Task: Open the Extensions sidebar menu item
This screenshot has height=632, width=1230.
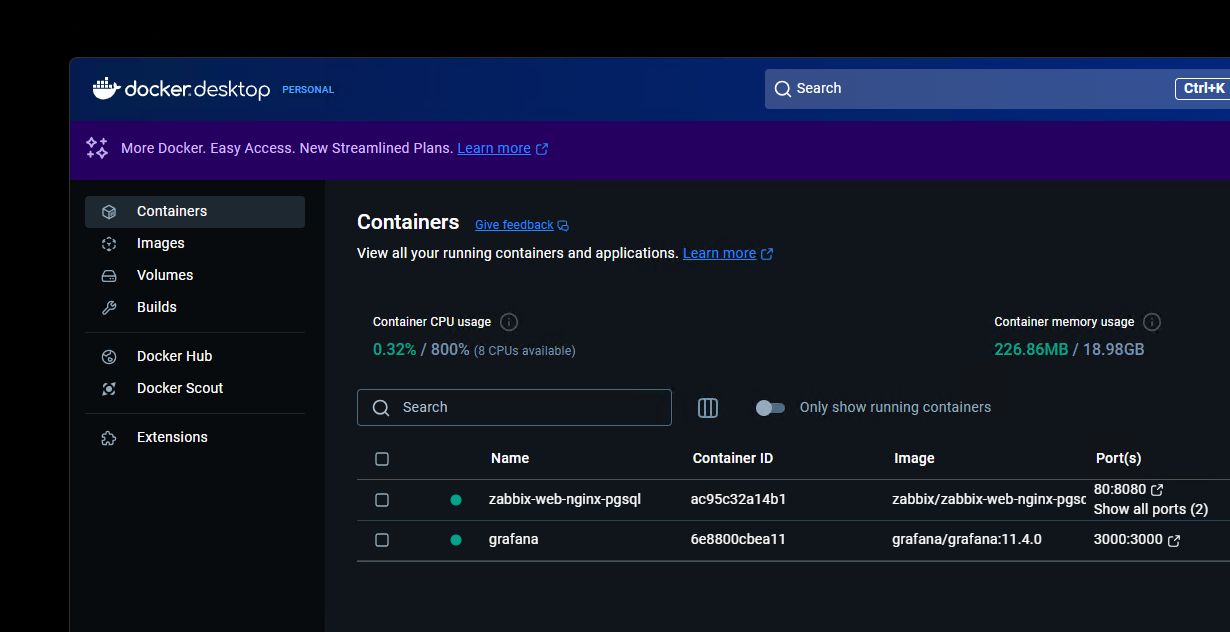Action: coord(195,438)
